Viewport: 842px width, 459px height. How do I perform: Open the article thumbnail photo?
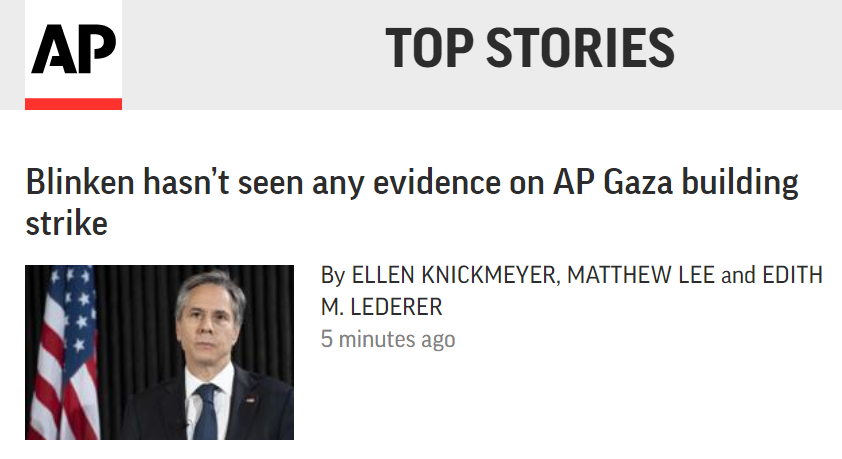coord(159,352)
